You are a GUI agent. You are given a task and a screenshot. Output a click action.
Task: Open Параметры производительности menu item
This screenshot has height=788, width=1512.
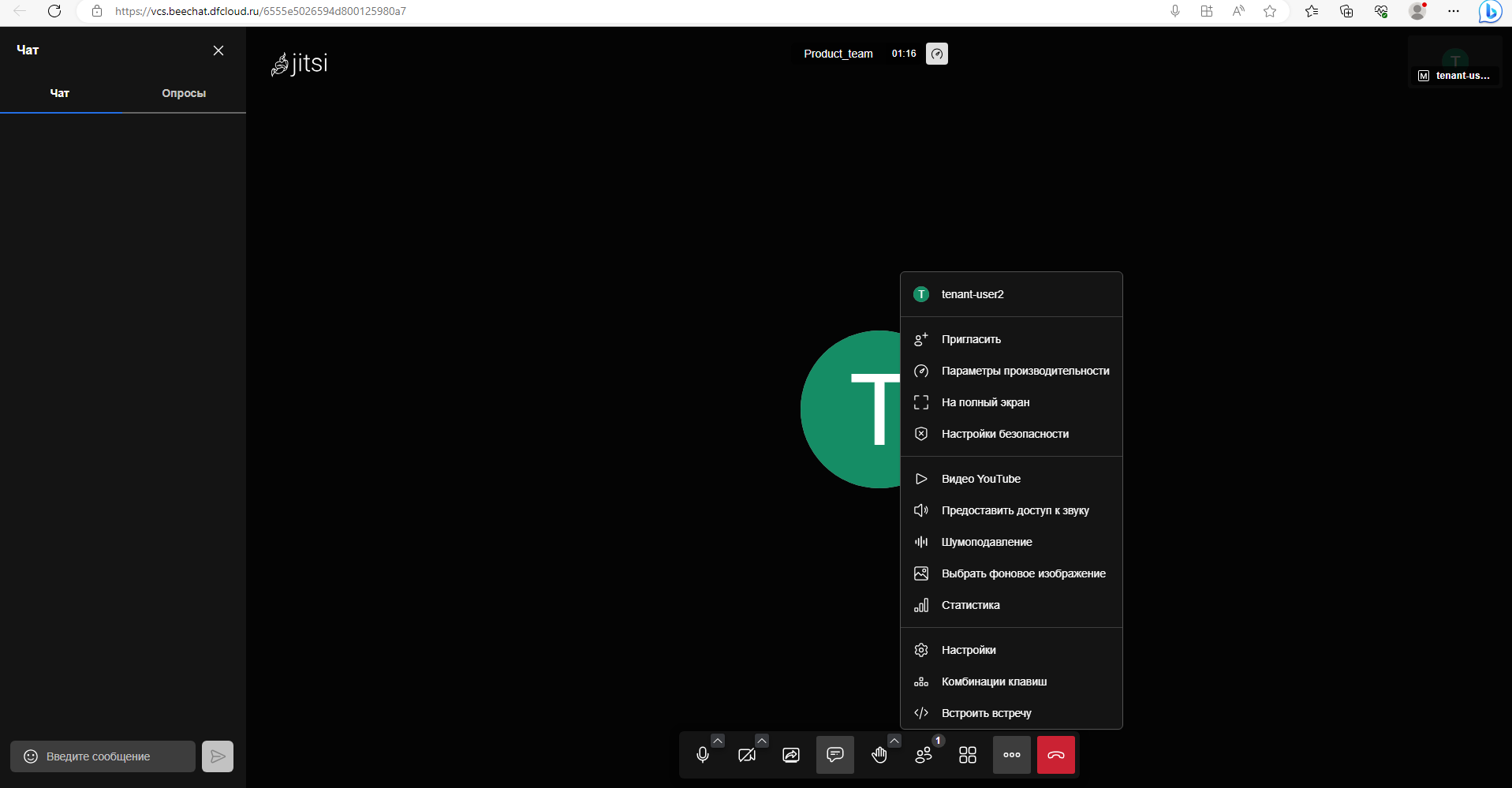coord(1011,371)
